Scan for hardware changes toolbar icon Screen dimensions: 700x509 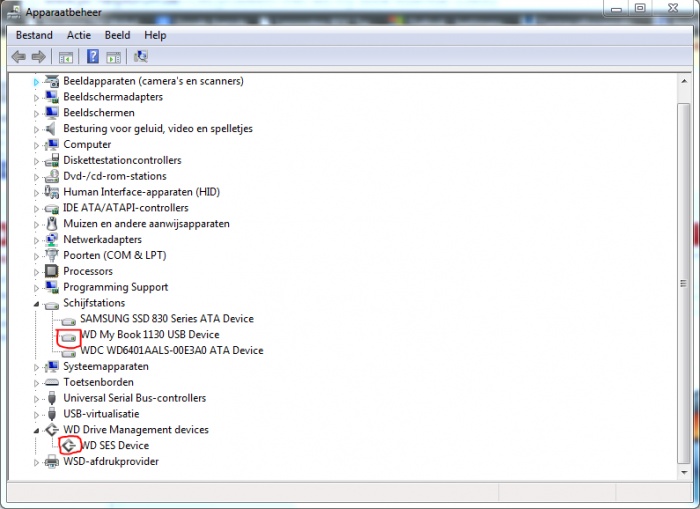click(141, 56)
